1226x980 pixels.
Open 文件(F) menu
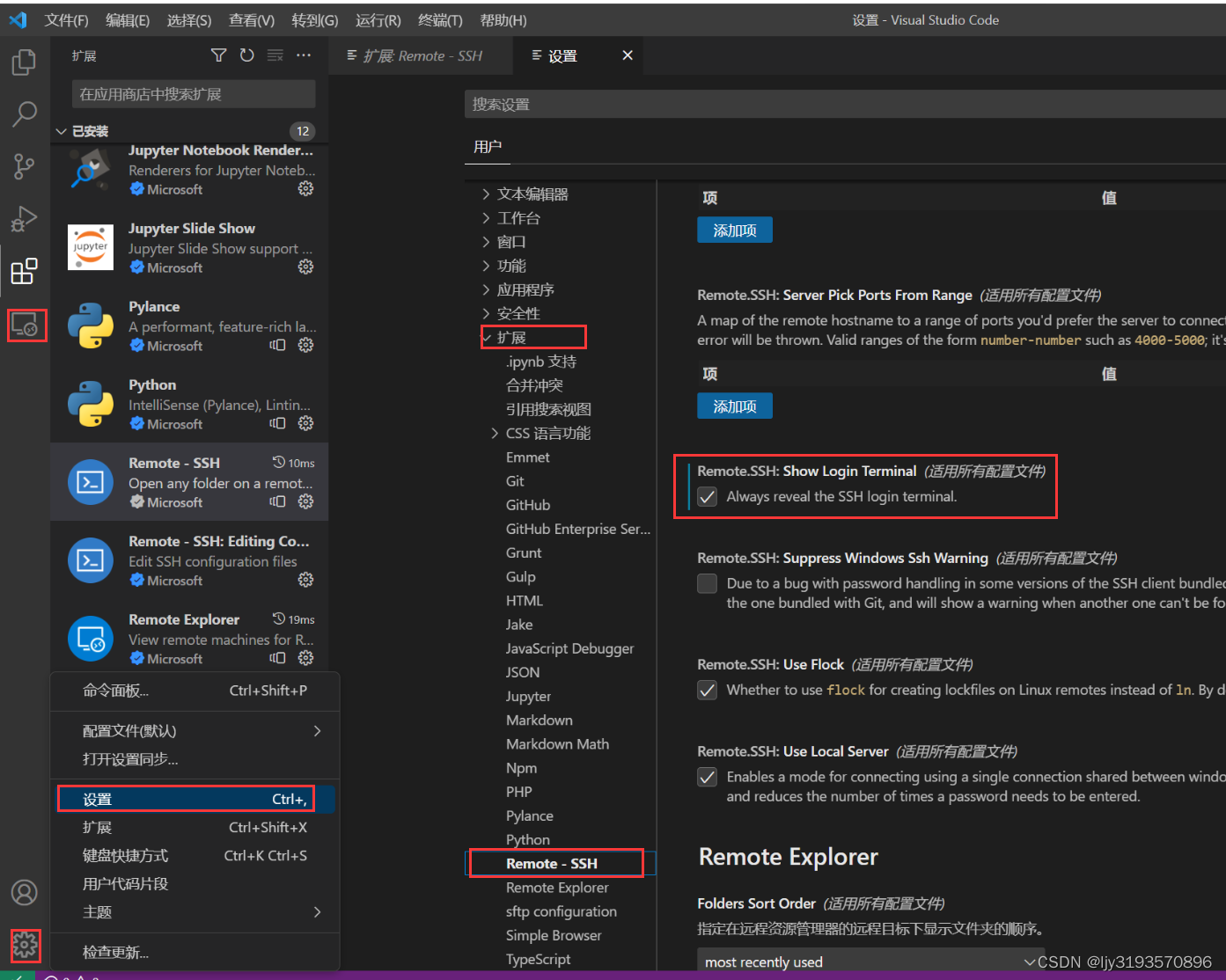point(66,20)
